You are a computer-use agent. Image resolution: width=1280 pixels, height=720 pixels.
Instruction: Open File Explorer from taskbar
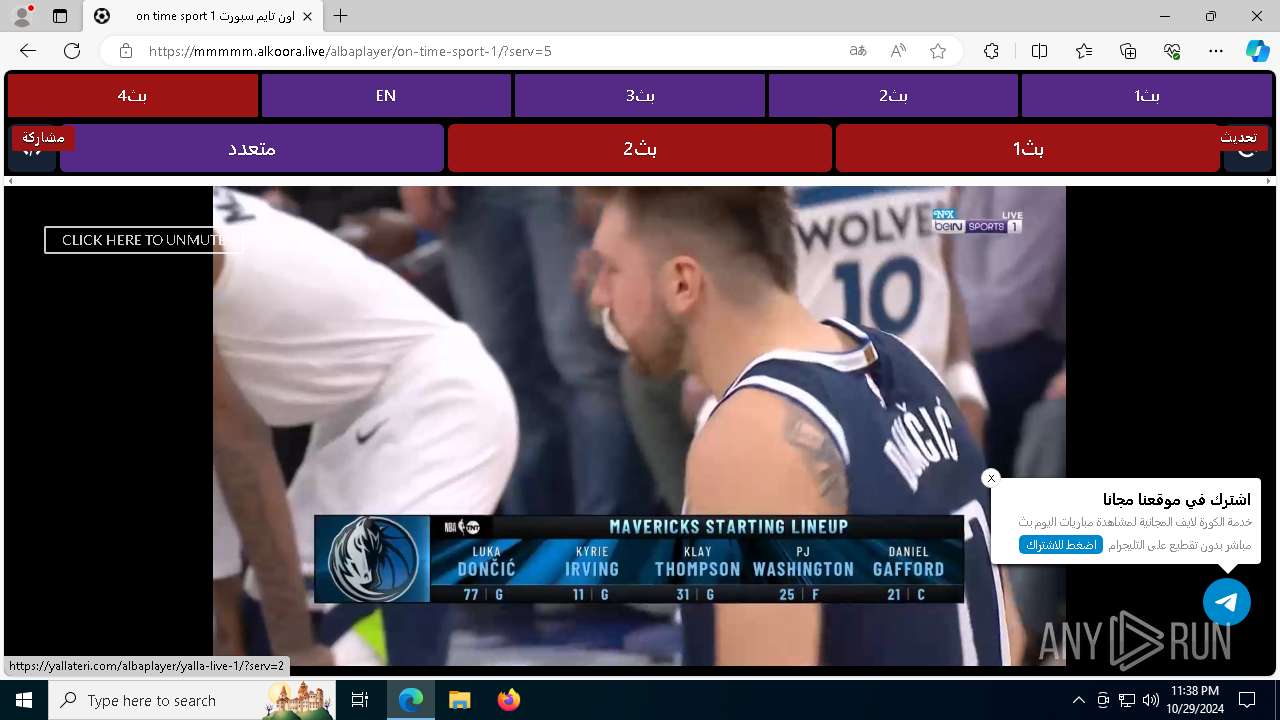[459, 700]
